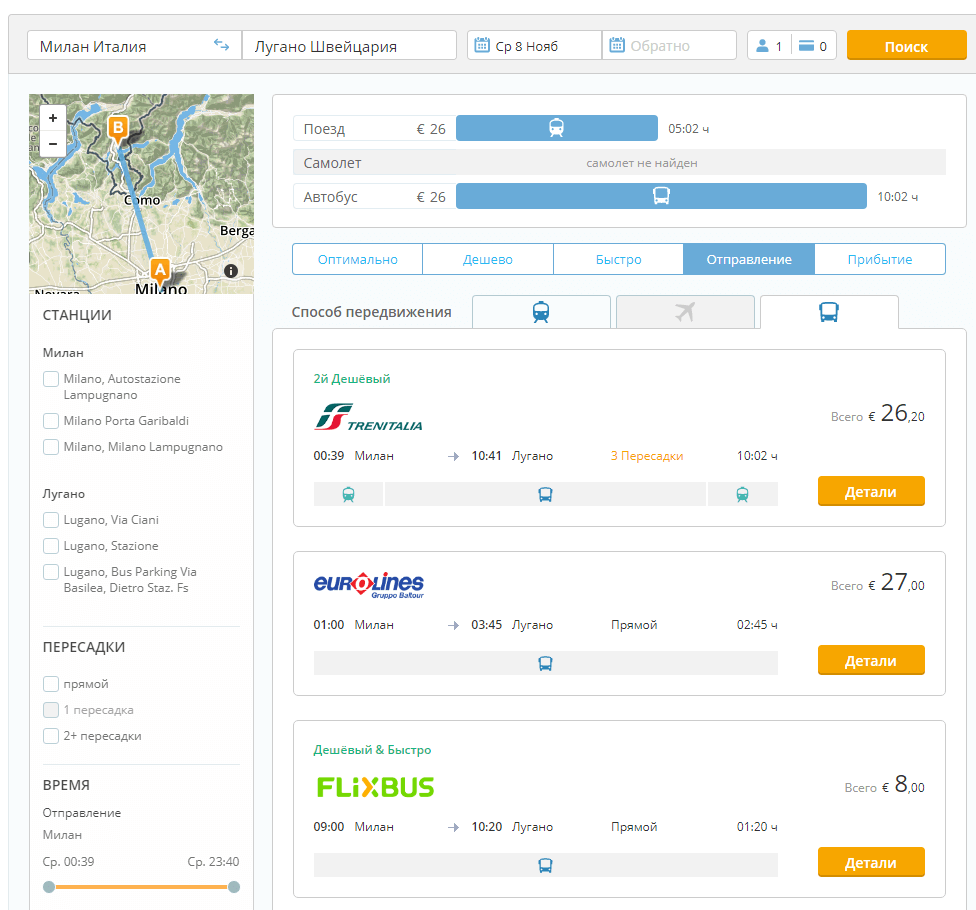This screenshot has width=976, height=910.
Task: Click bus icon in Автобус duration bar
Action: 661,196
